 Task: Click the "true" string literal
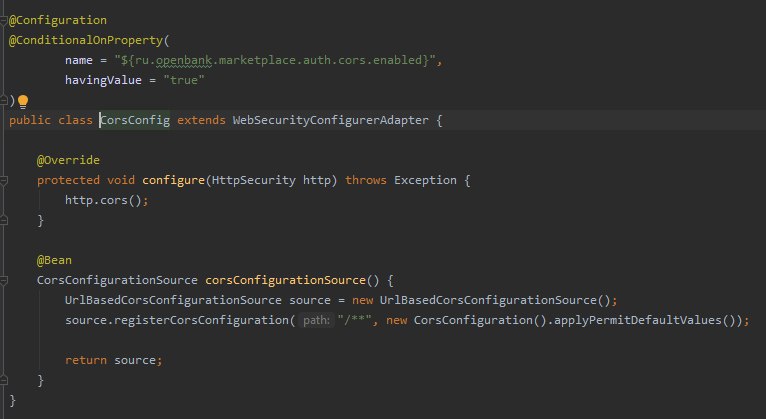point(184,80)
